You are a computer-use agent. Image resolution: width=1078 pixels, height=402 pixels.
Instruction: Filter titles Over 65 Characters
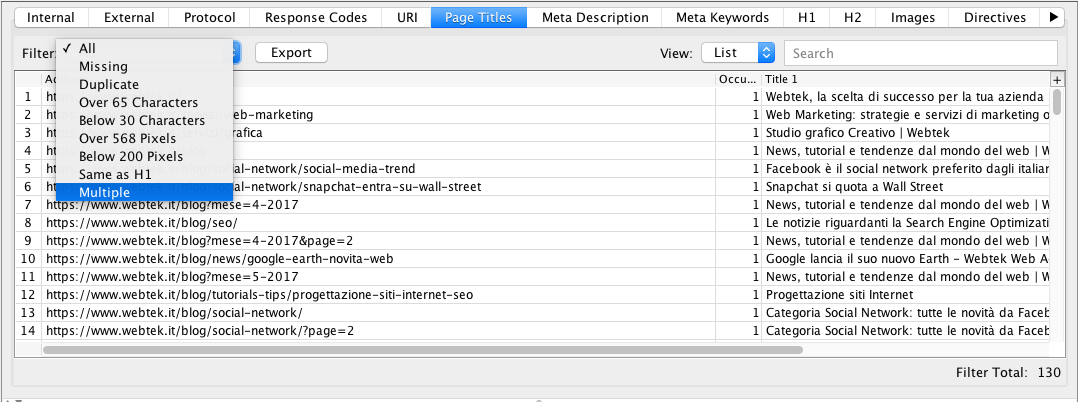click(144, 103)
